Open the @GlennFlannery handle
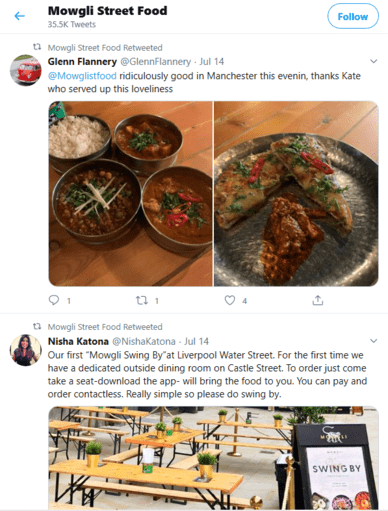This screenshot has height=511, width=388. 155,62
